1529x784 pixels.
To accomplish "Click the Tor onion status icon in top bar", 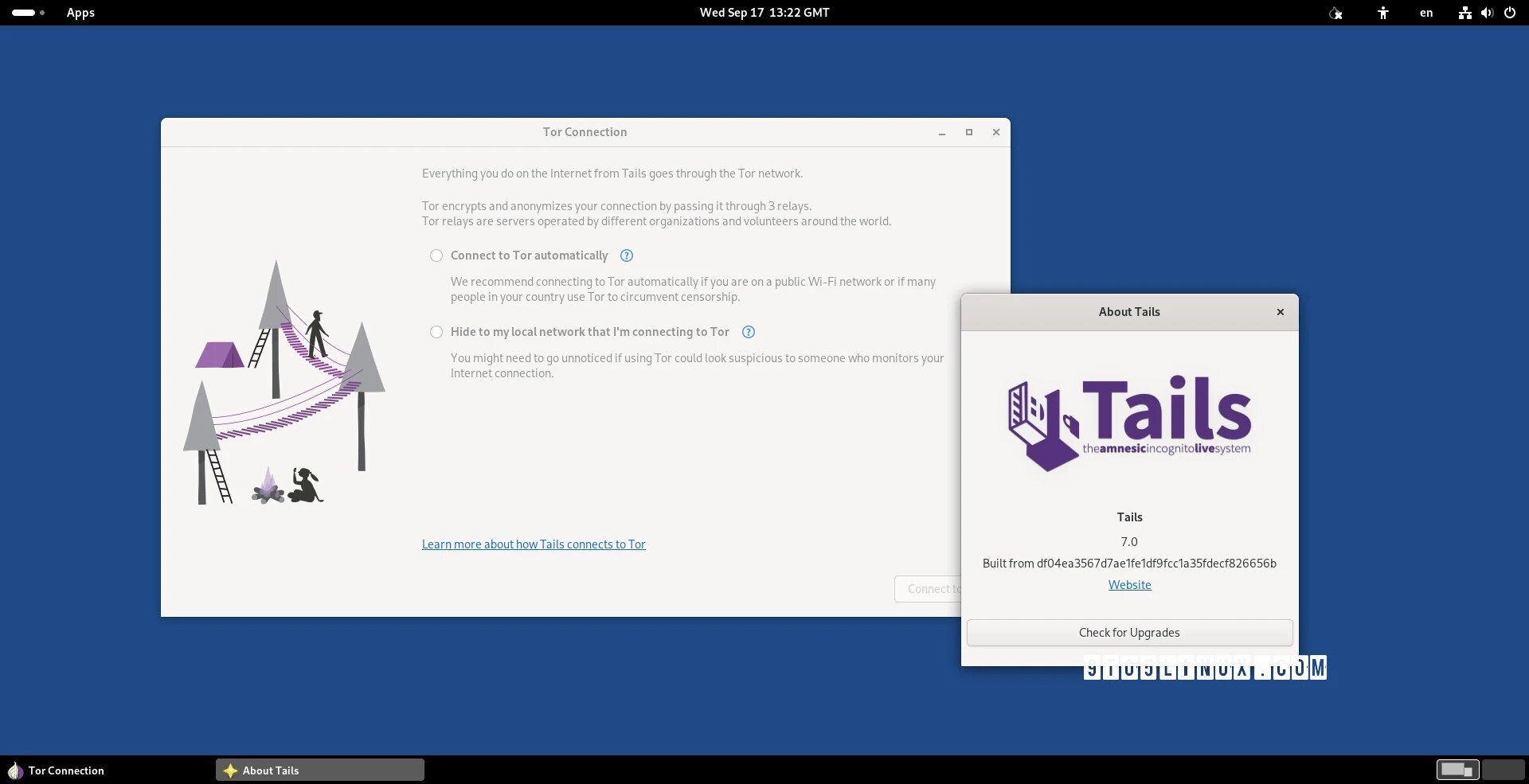I will [x=1335, y=13].
